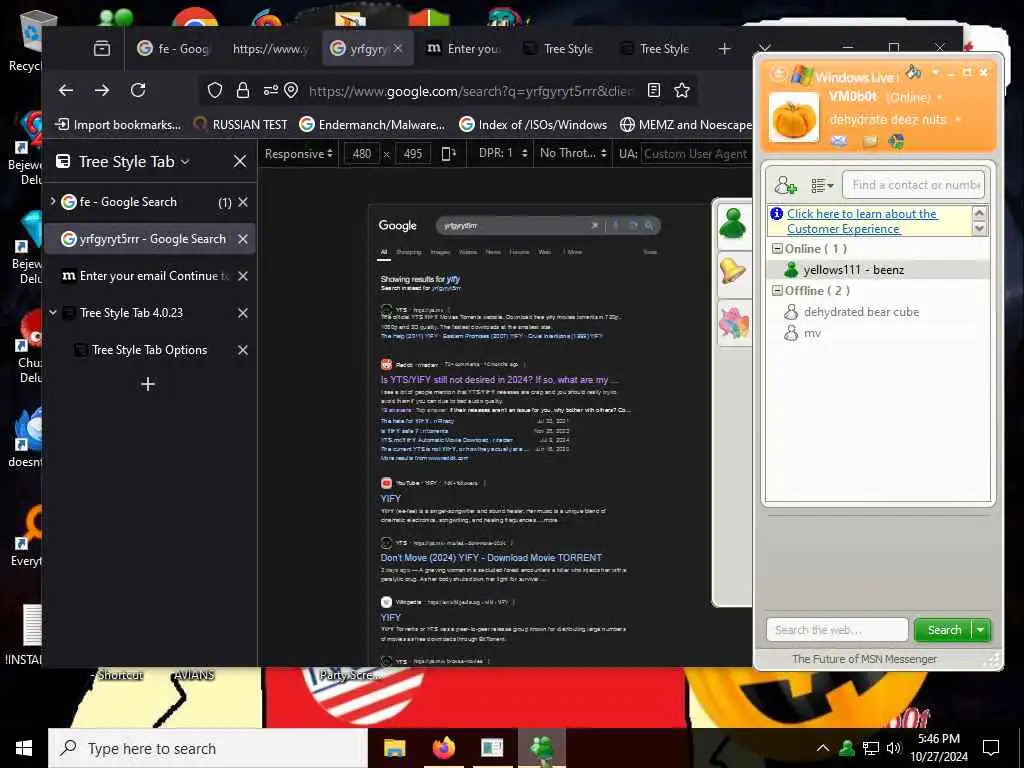Screen dimensions: 1024x768
Task: Switch to 'Enter you' browser tab
Action: tap(462, 48)
